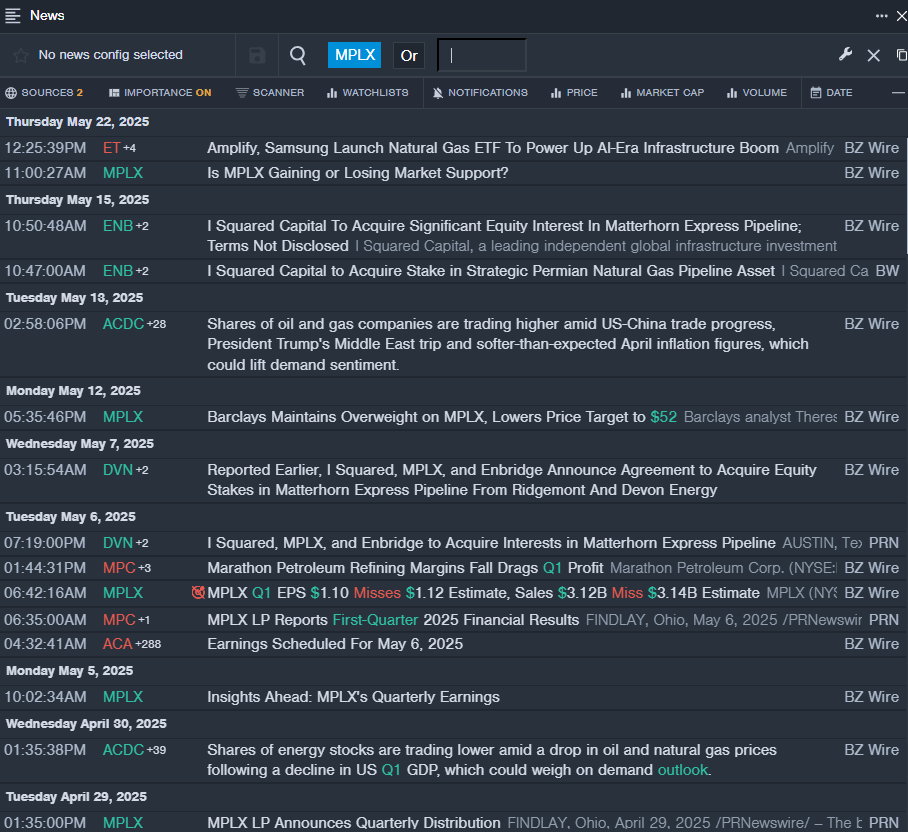The width and height of the screenshot is (908, 832).
Task: Open MPLX LP Reports First-Quarter 2025 Results
Action: [x=393, y=620]
